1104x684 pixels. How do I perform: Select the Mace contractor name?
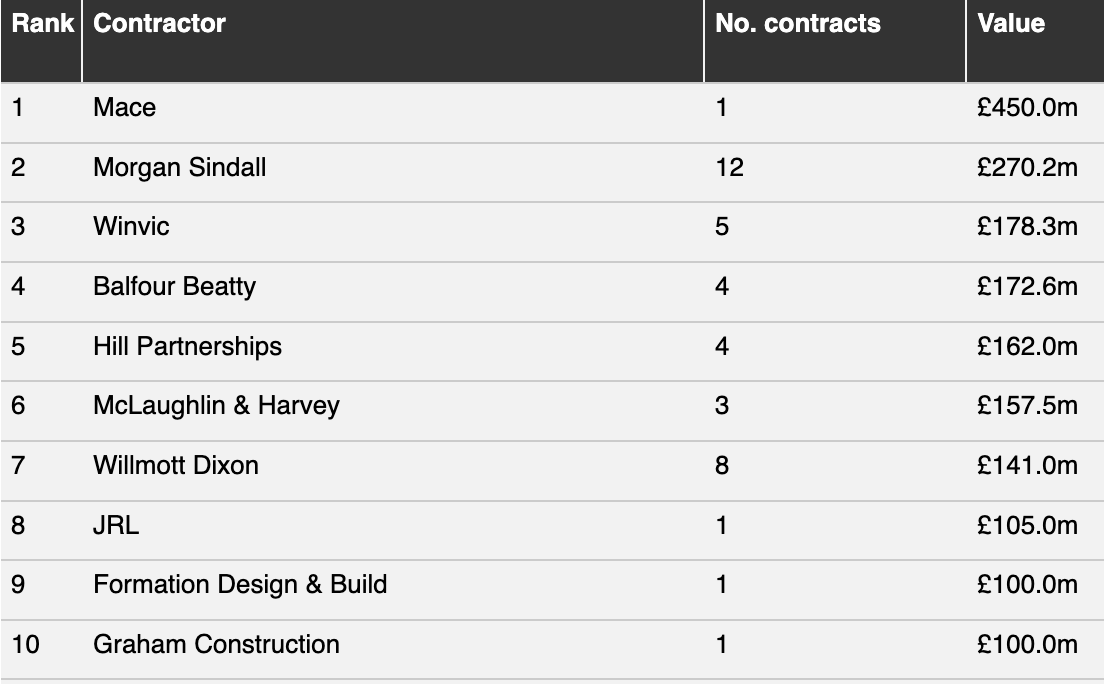124,107
